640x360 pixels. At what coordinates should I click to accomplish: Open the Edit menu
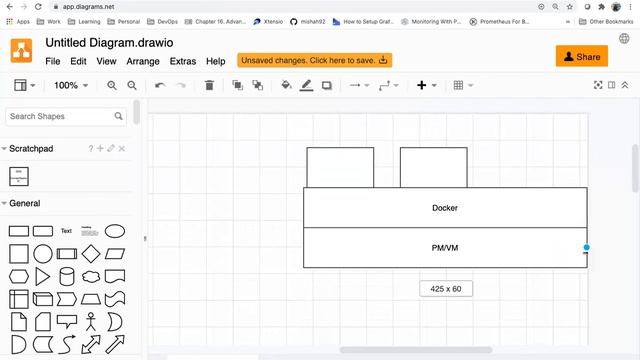tap(78, 61)
